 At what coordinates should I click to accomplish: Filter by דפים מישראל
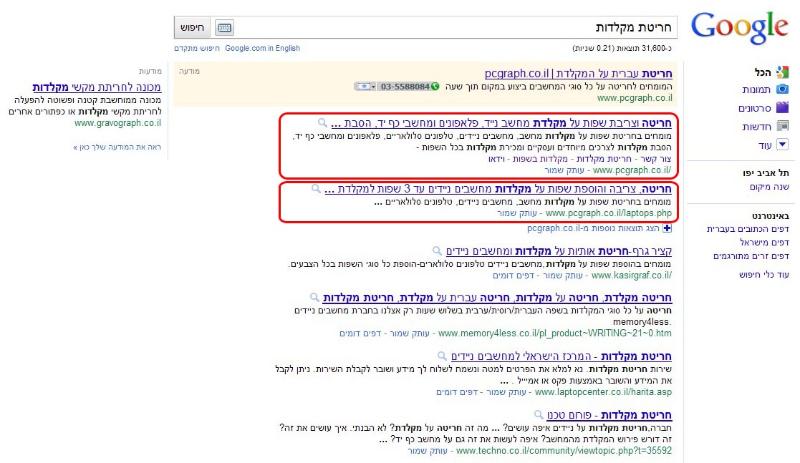click(x=764, y=242)
